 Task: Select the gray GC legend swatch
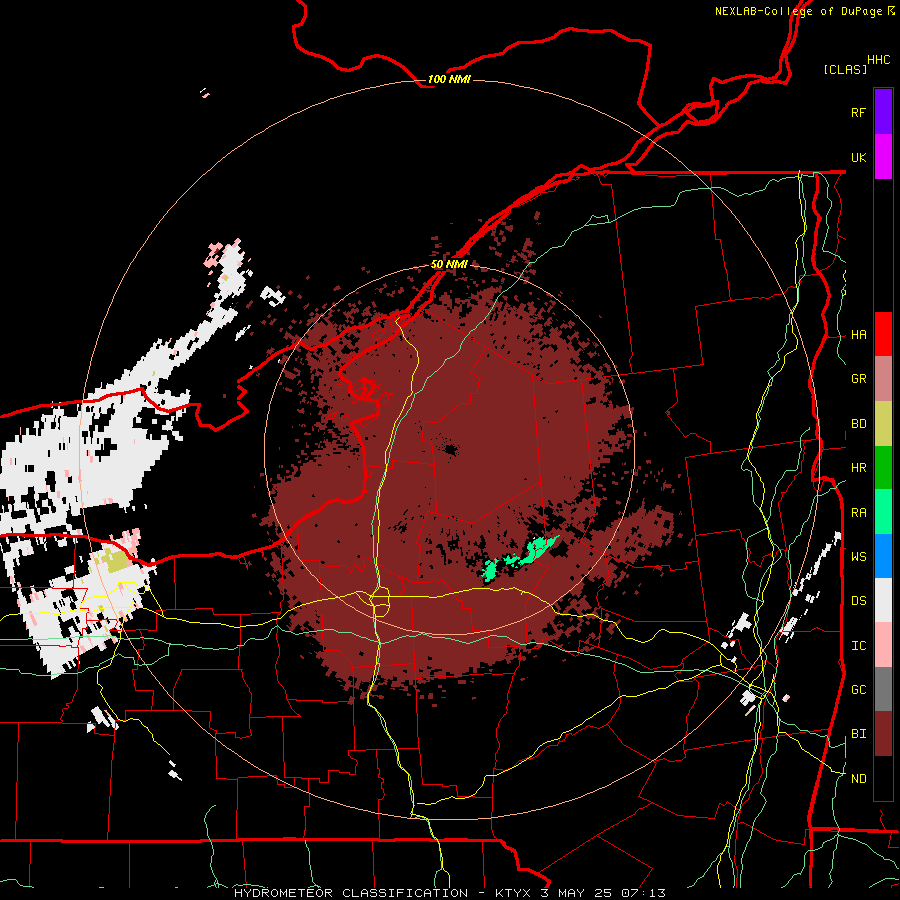click(x=883, y=689)
